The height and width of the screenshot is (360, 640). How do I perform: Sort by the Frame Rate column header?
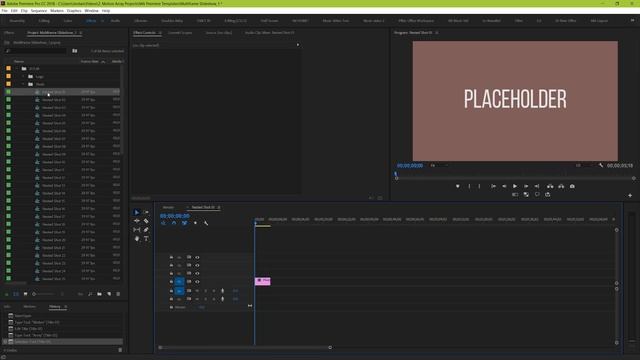tap(90, 61)
